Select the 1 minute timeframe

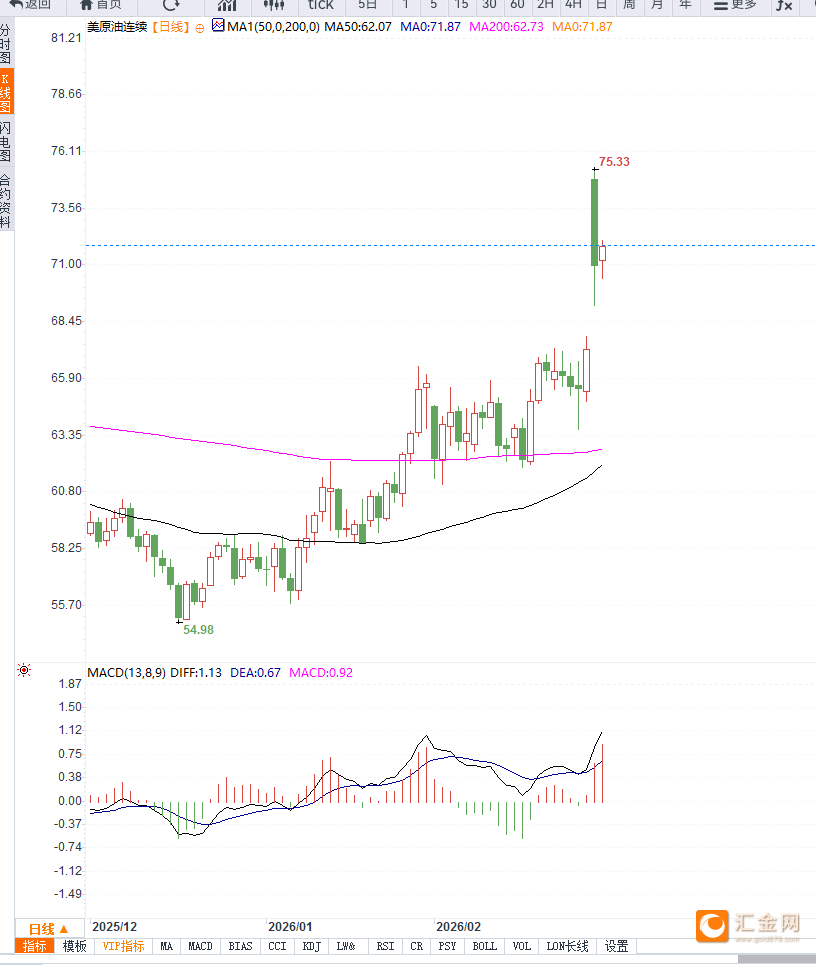tap(406, 5)
